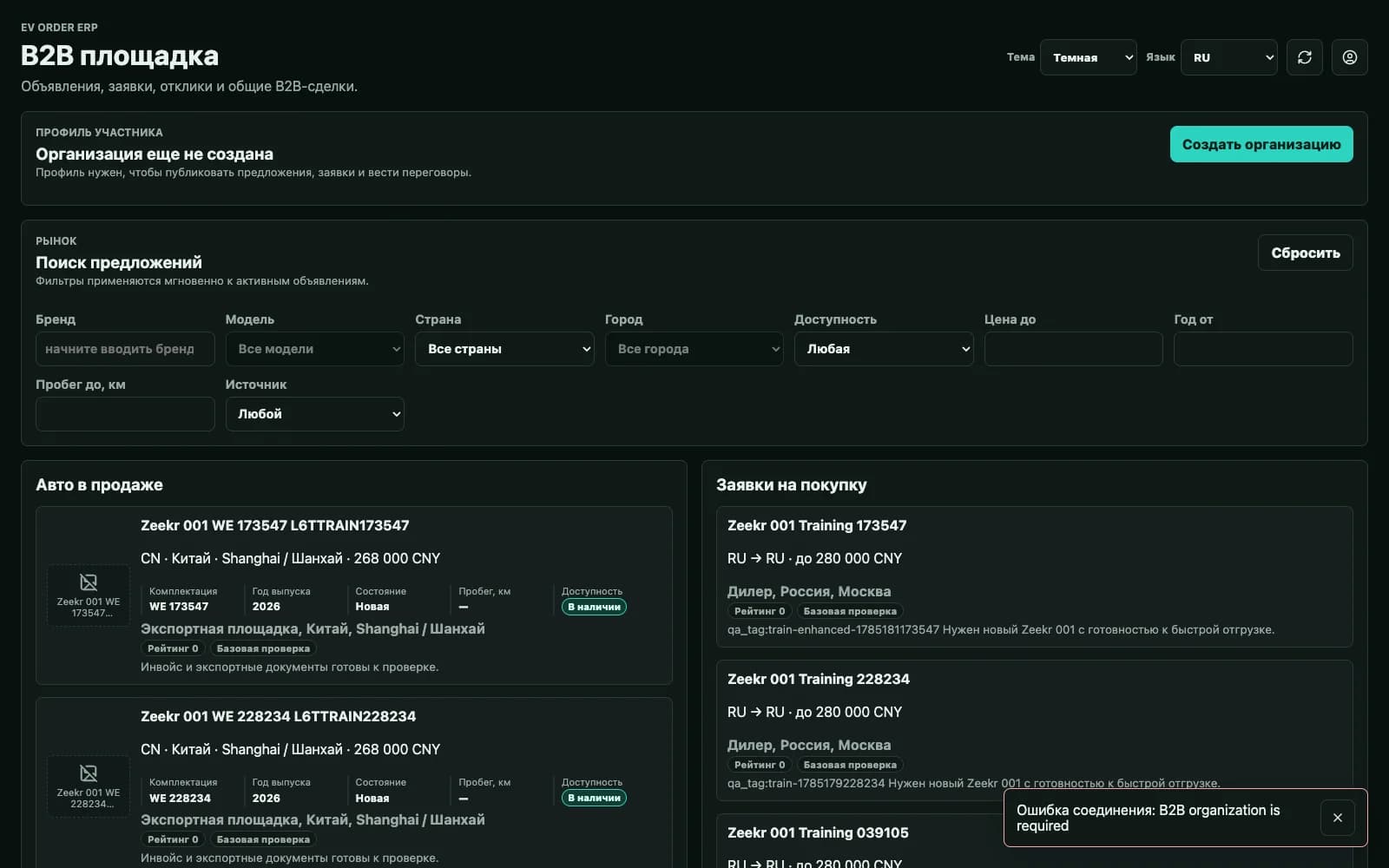Expand the Город dropdown
The image size is (1389, 868).
coord(694,349)
